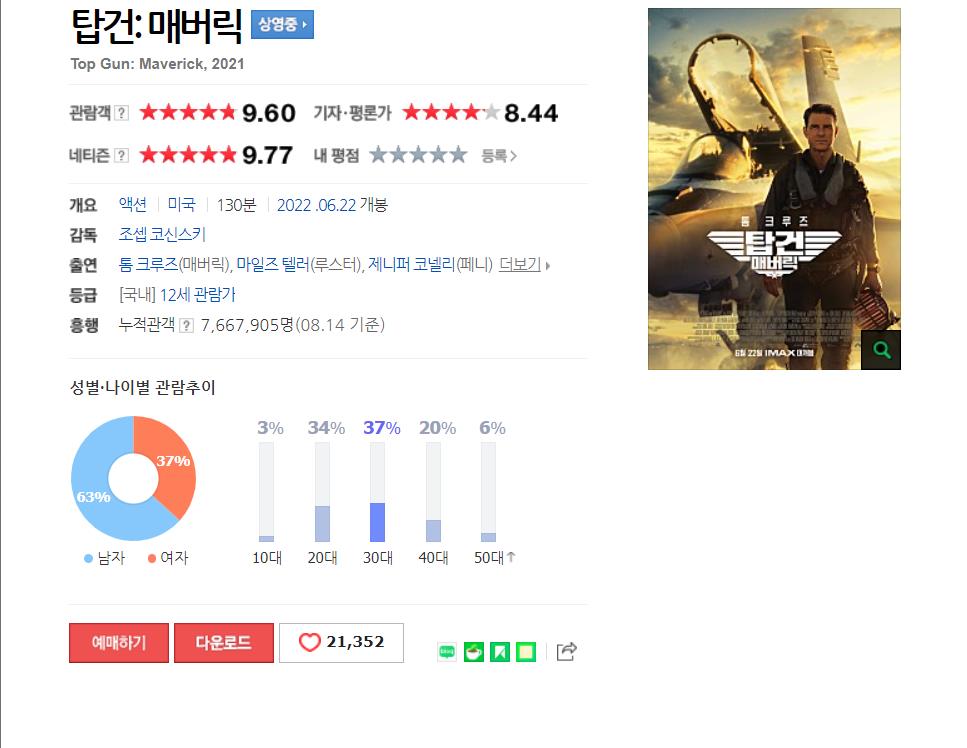The width and height of the screenshot is (967, 748).
Task: Set my rating using 내 평점 stars
Action: pyautogui.click(x=418, y=155)
